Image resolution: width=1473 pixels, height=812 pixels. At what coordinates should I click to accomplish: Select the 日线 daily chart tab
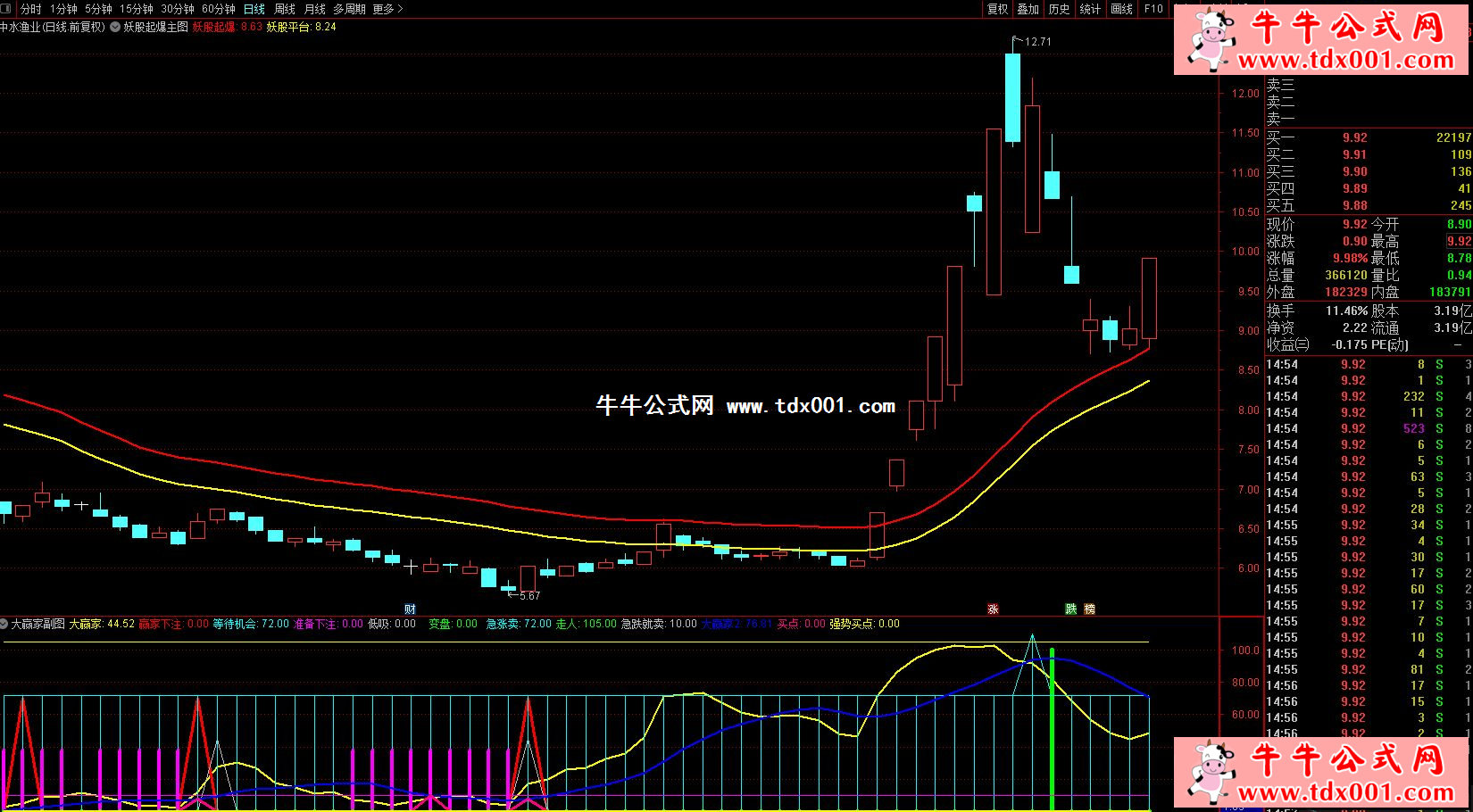[254, 9]
